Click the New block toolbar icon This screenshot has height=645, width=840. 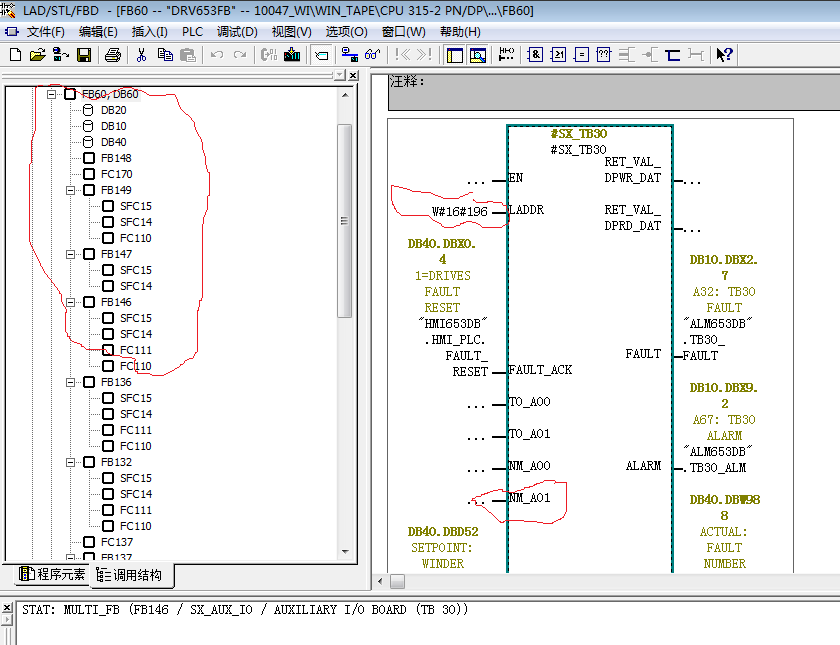click(x=16, y=55)
